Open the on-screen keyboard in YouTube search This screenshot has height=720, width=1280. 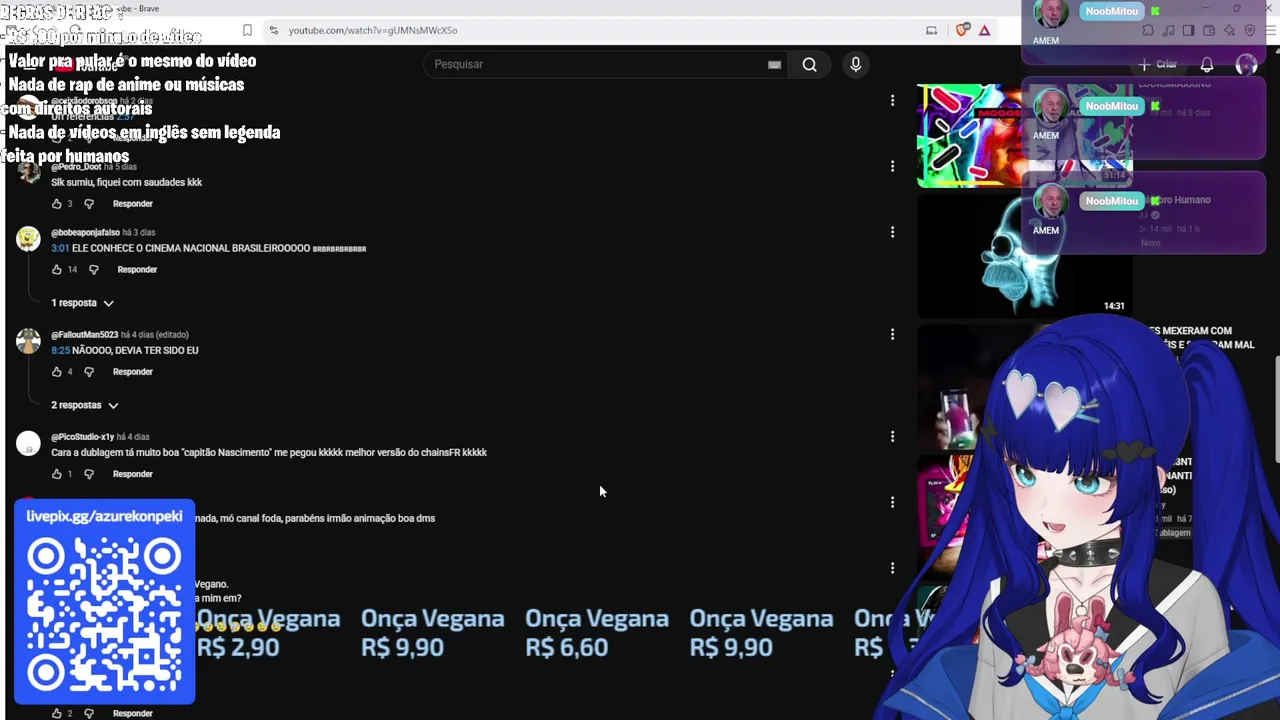pyautogui.click(x=774, y=64)
